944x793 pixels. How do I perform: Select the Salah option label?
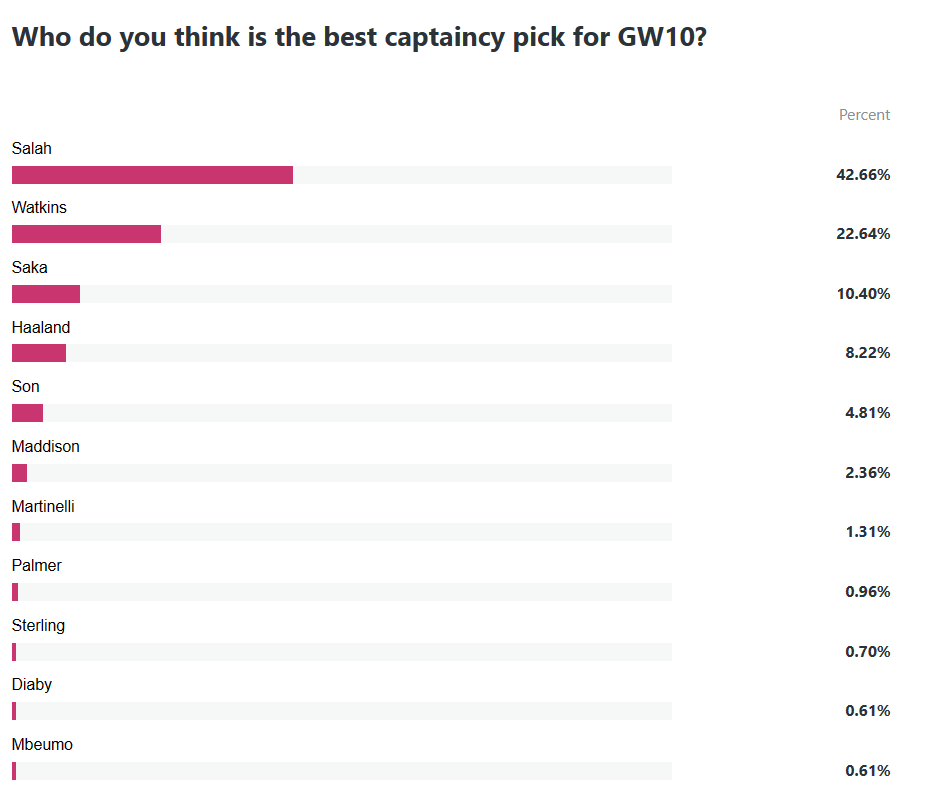pos(32,149)
